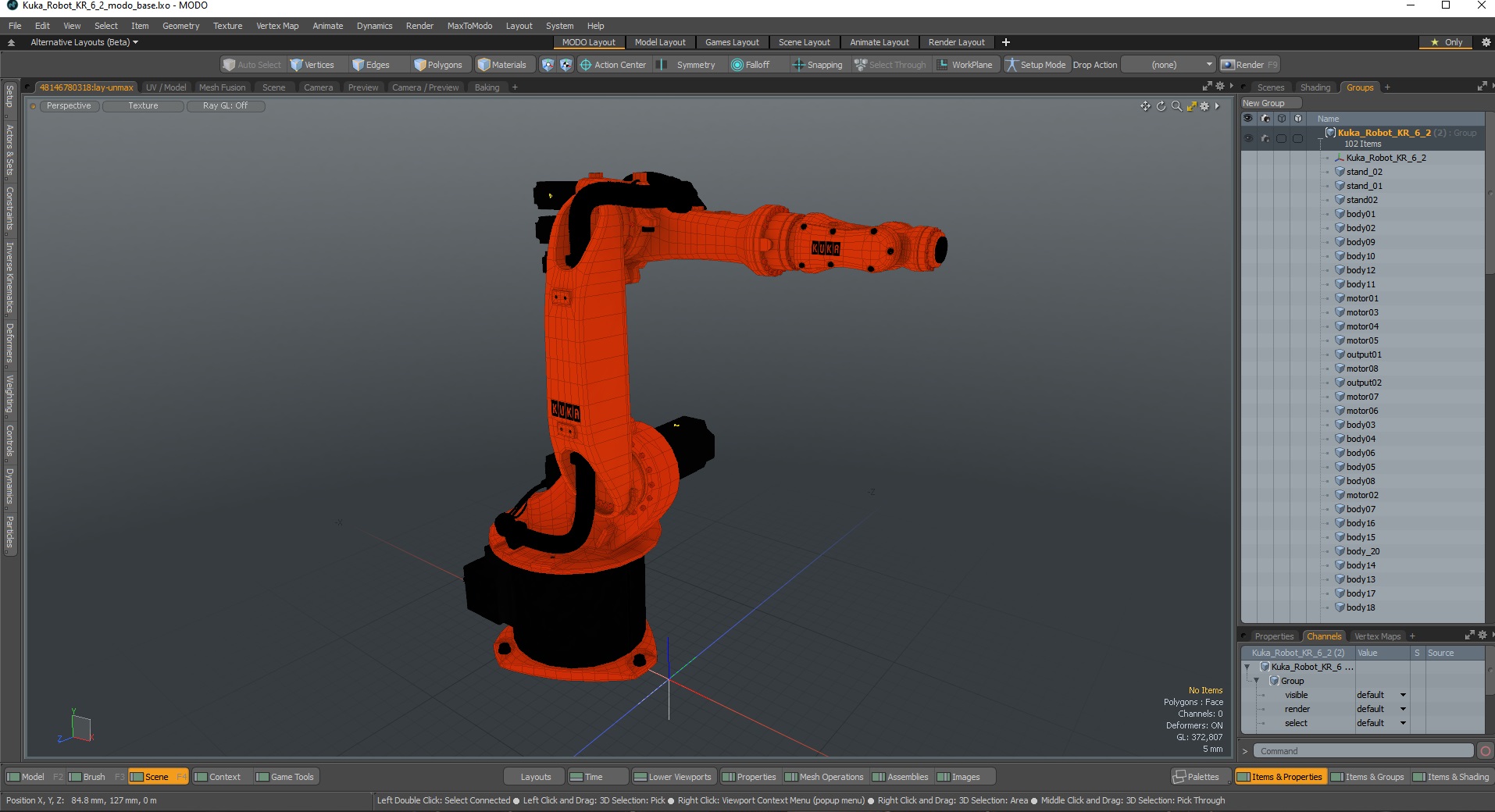
Task: Open render channel default dropdown
Action: point(1381,709)
